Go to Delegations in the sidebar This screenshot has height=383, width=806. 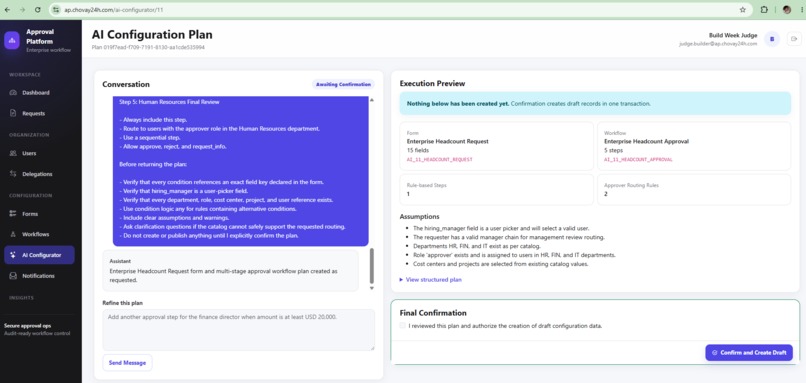pos(39,174)
